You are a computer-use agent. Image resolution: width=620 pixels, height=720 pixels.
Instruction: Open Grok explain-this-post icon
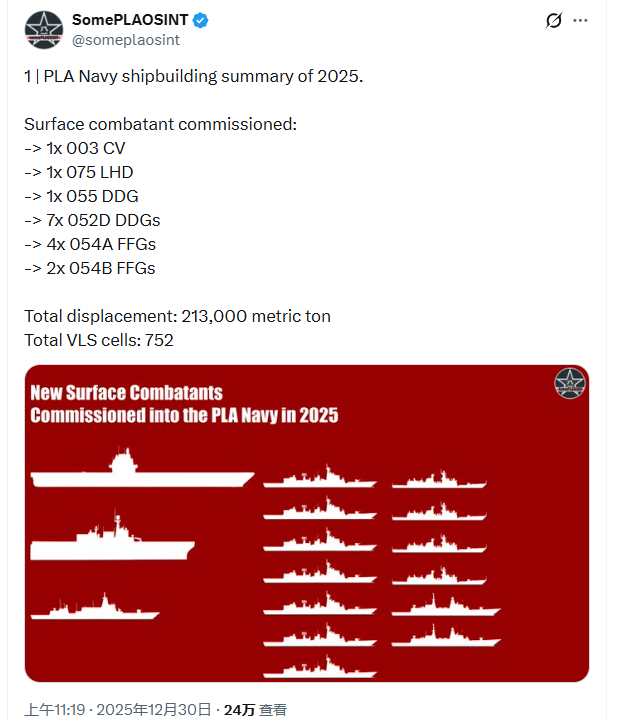pyautogui.click(x=552, y=21)
